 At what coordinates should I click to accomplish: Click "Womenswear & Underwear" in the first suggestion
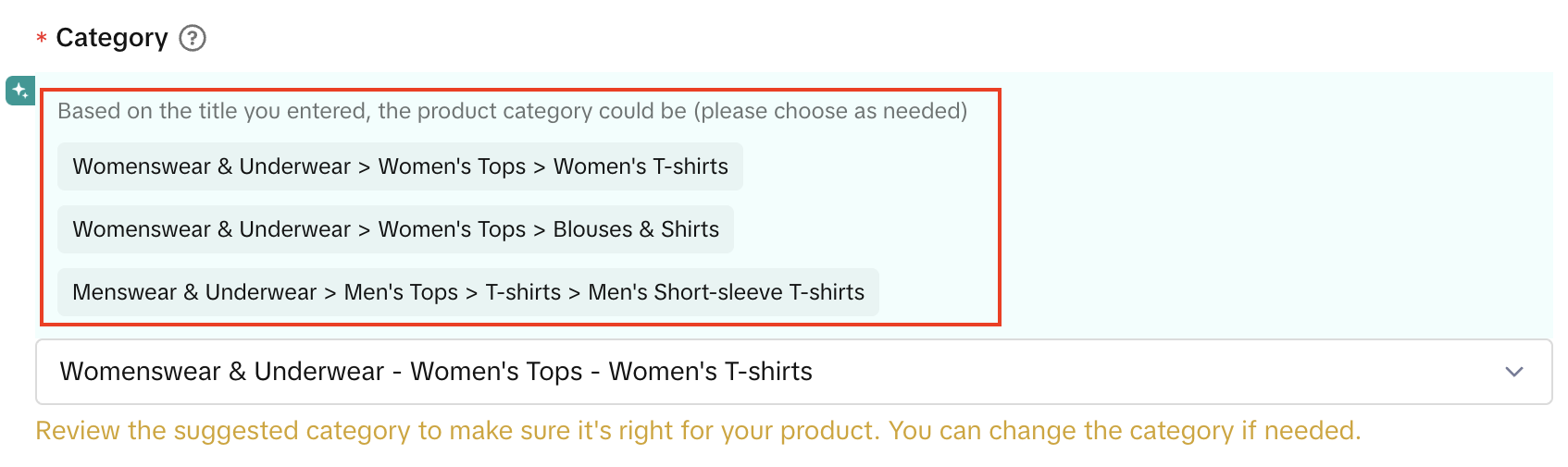tap(212, 166)
